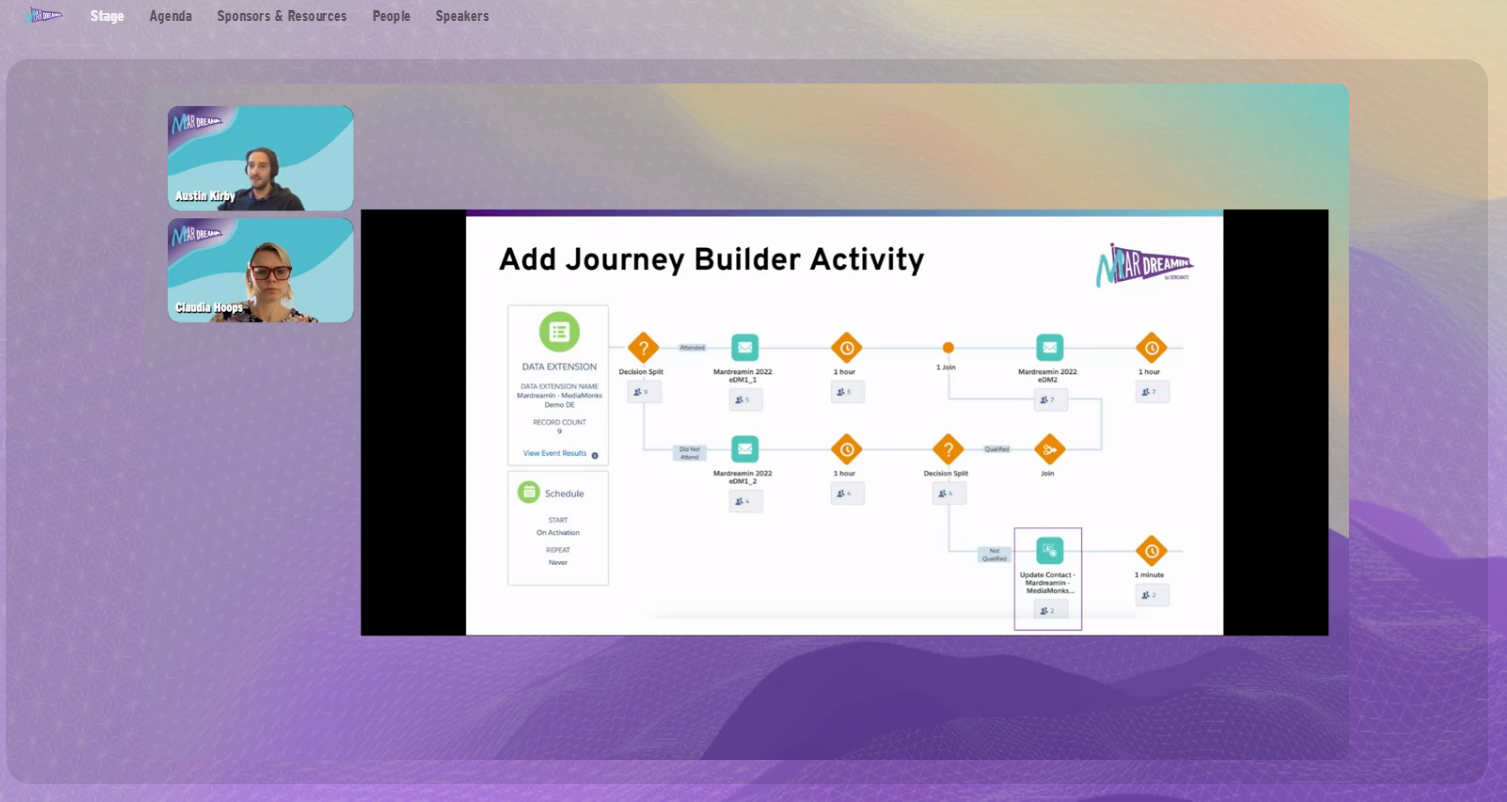Go to the Sponsors & Resources tab
Screen dimensions: 1507x802
282,16
